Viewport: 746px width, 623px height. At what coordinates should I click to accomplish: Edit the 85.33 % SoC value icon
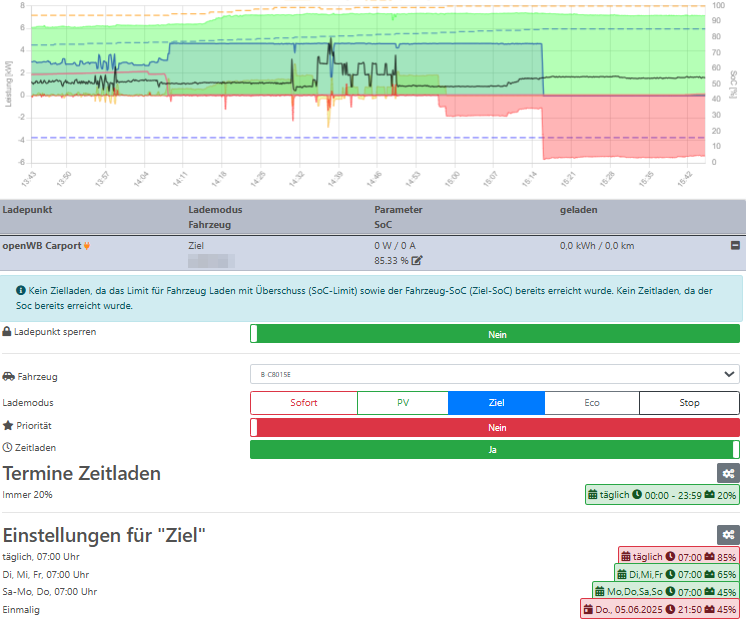point(417,260)
